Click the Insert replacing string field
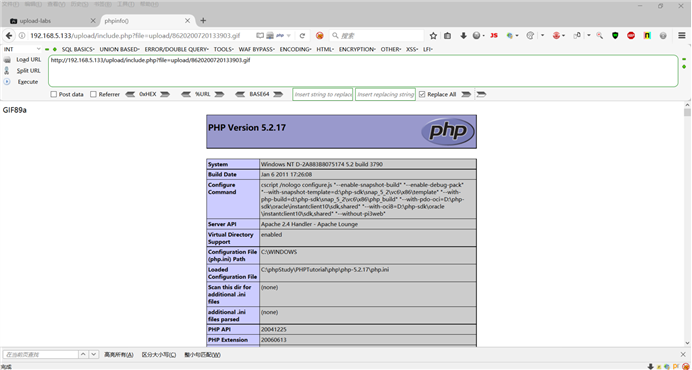 [x=385, y=94]
